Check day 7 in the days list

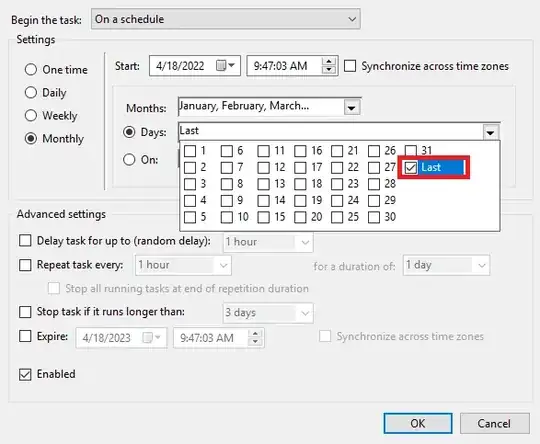click(x=227, y=167)
